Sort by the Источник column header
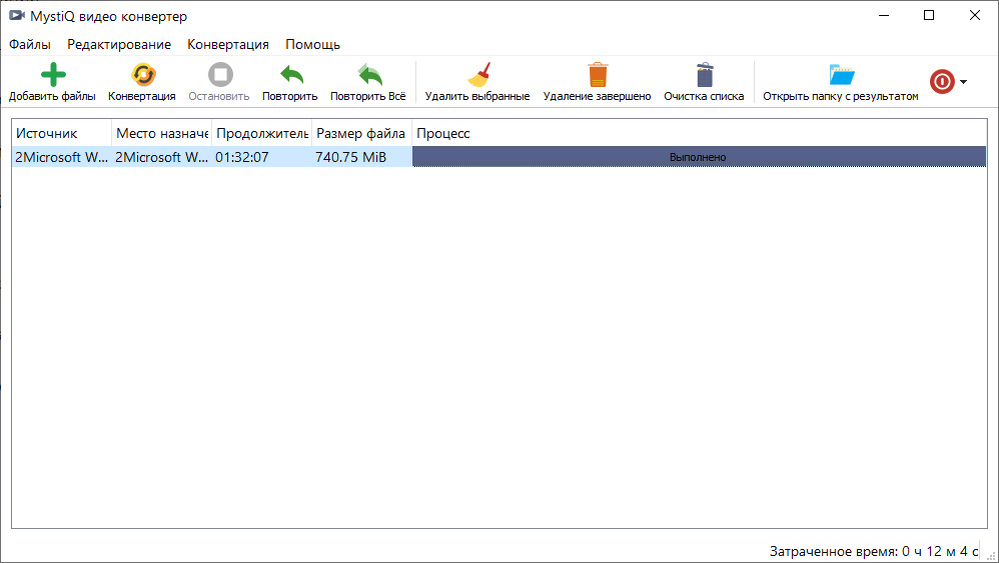Screen dimensions: 999x563 point(62,133)
